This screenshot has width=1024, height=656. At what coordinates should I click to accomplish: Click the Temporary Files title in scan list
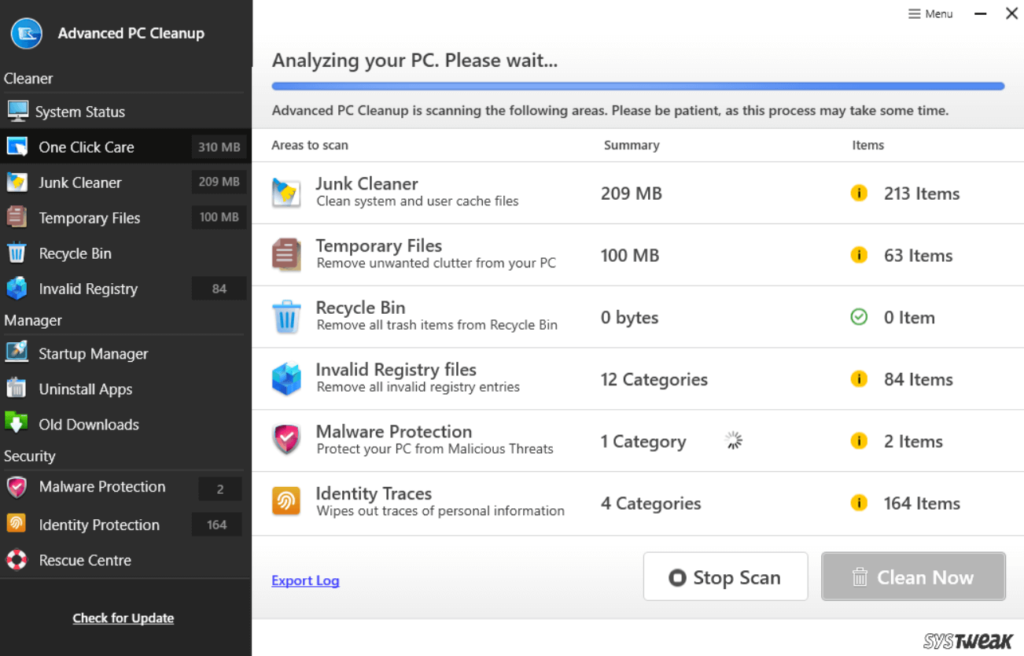point(379,246)
